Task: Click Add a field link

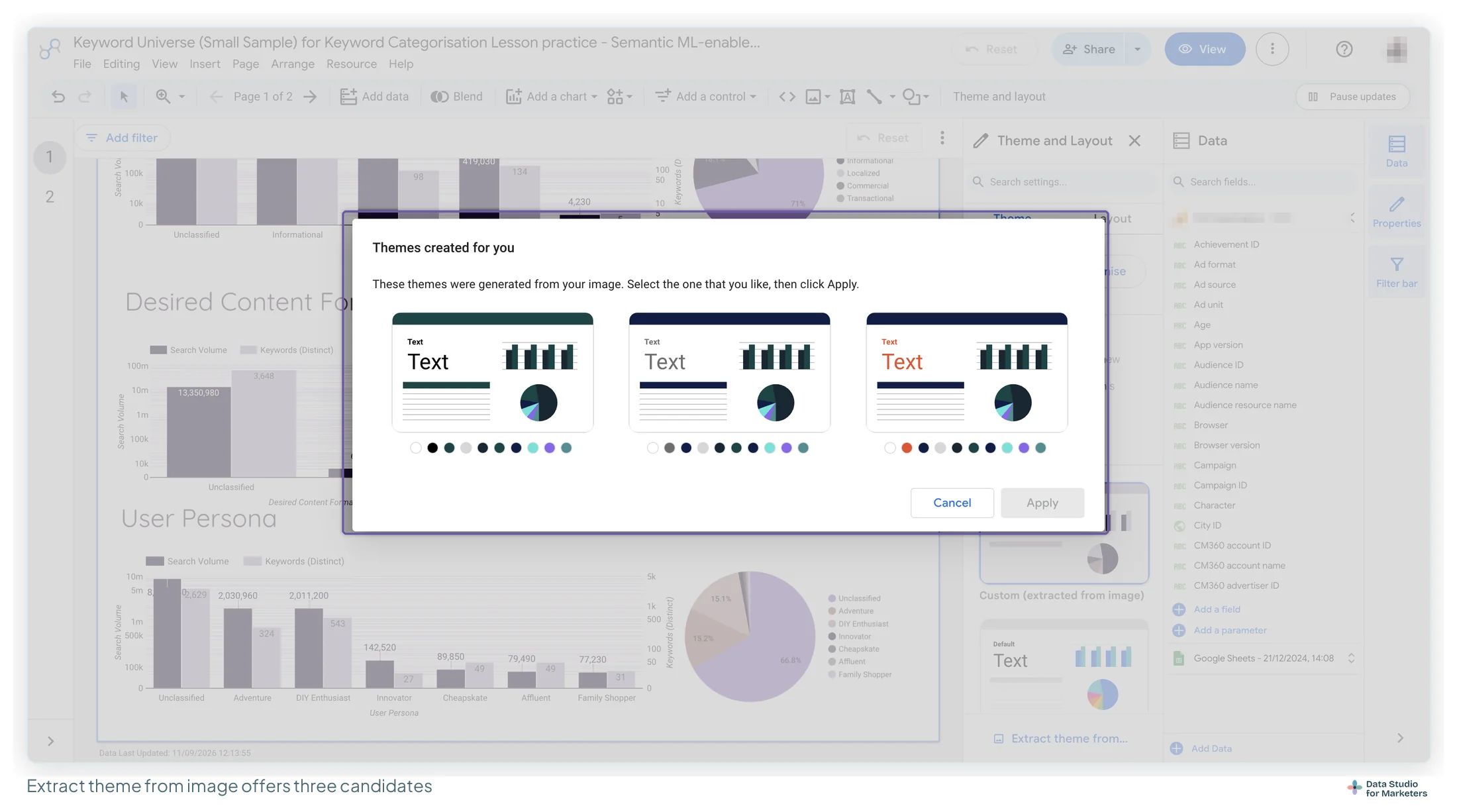Action: 1217,609
